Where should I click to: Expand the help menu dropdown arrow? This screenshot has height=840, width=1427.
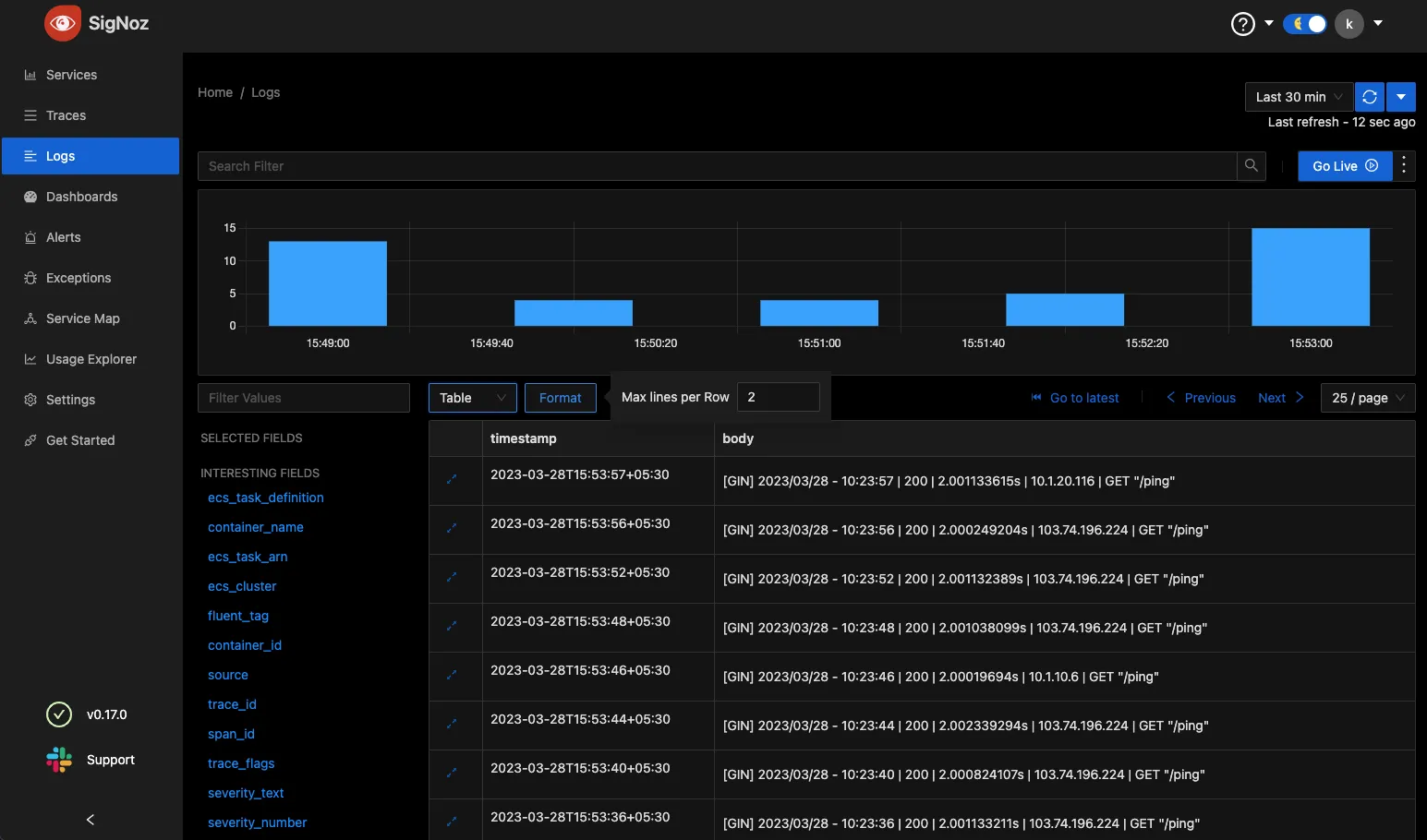coord(1269,23)
